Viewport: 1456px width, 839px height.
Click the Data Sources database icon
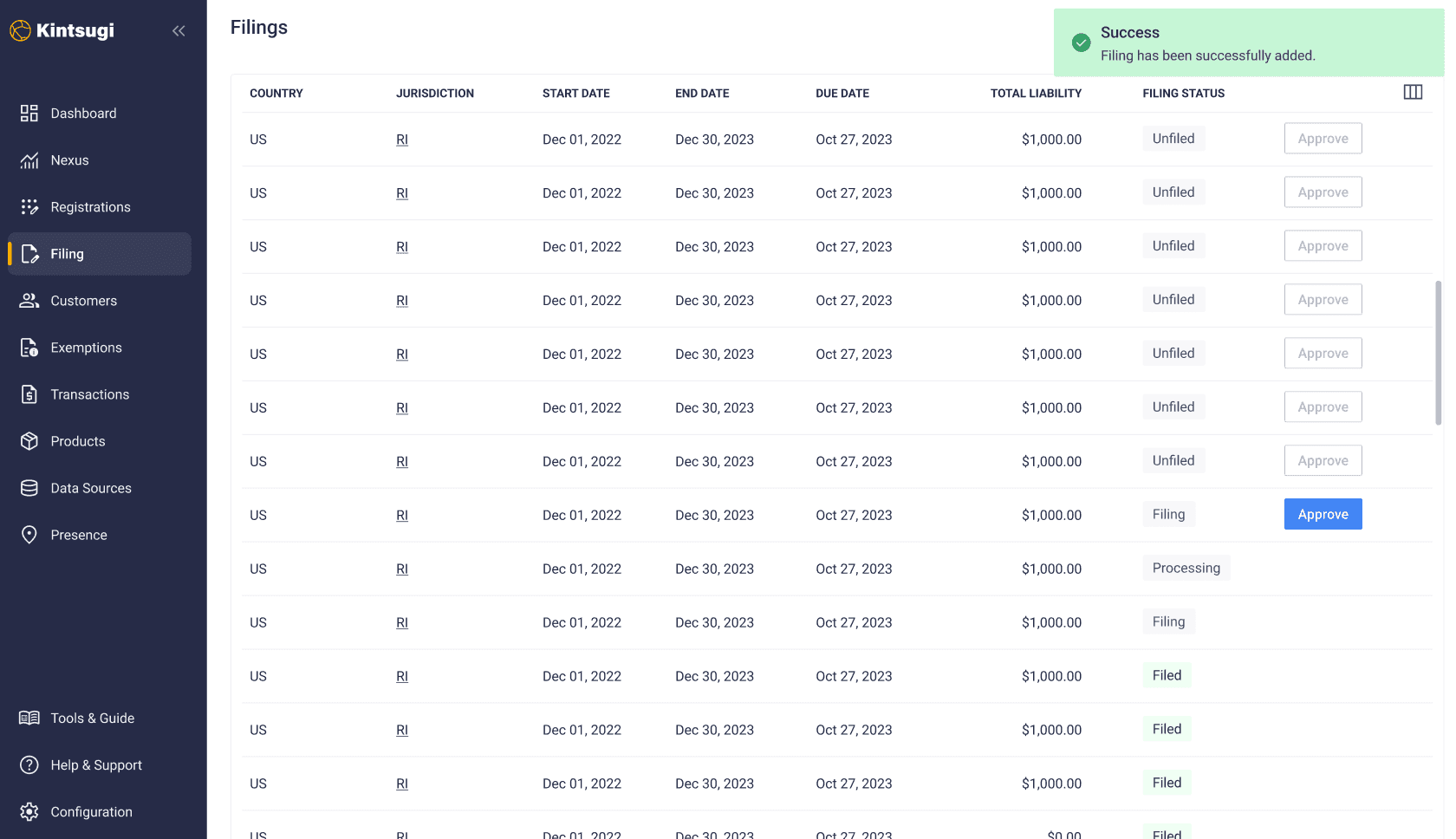coord(29,488)
